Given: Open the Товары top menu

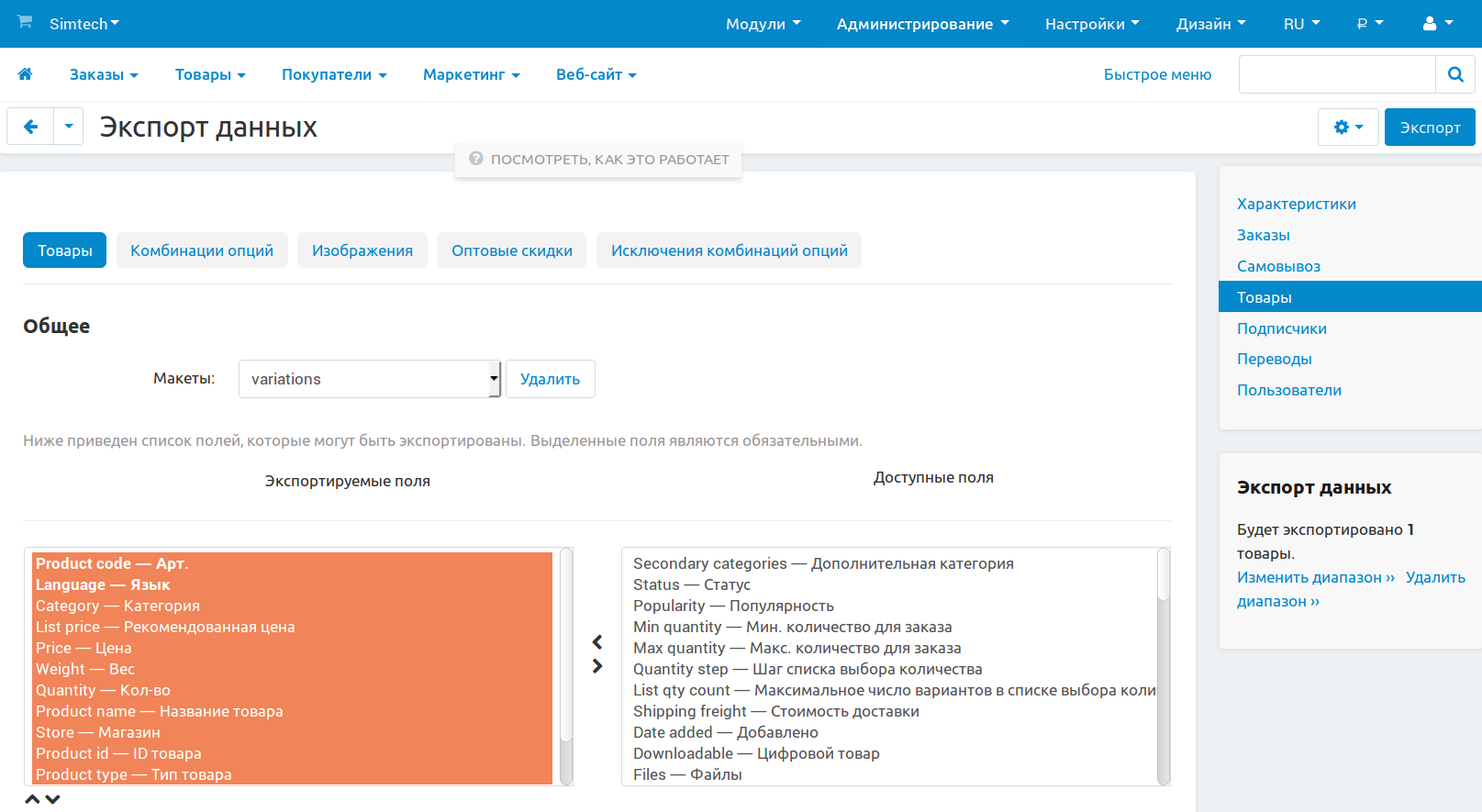Looking at the screenshot, I should [210, 74].
